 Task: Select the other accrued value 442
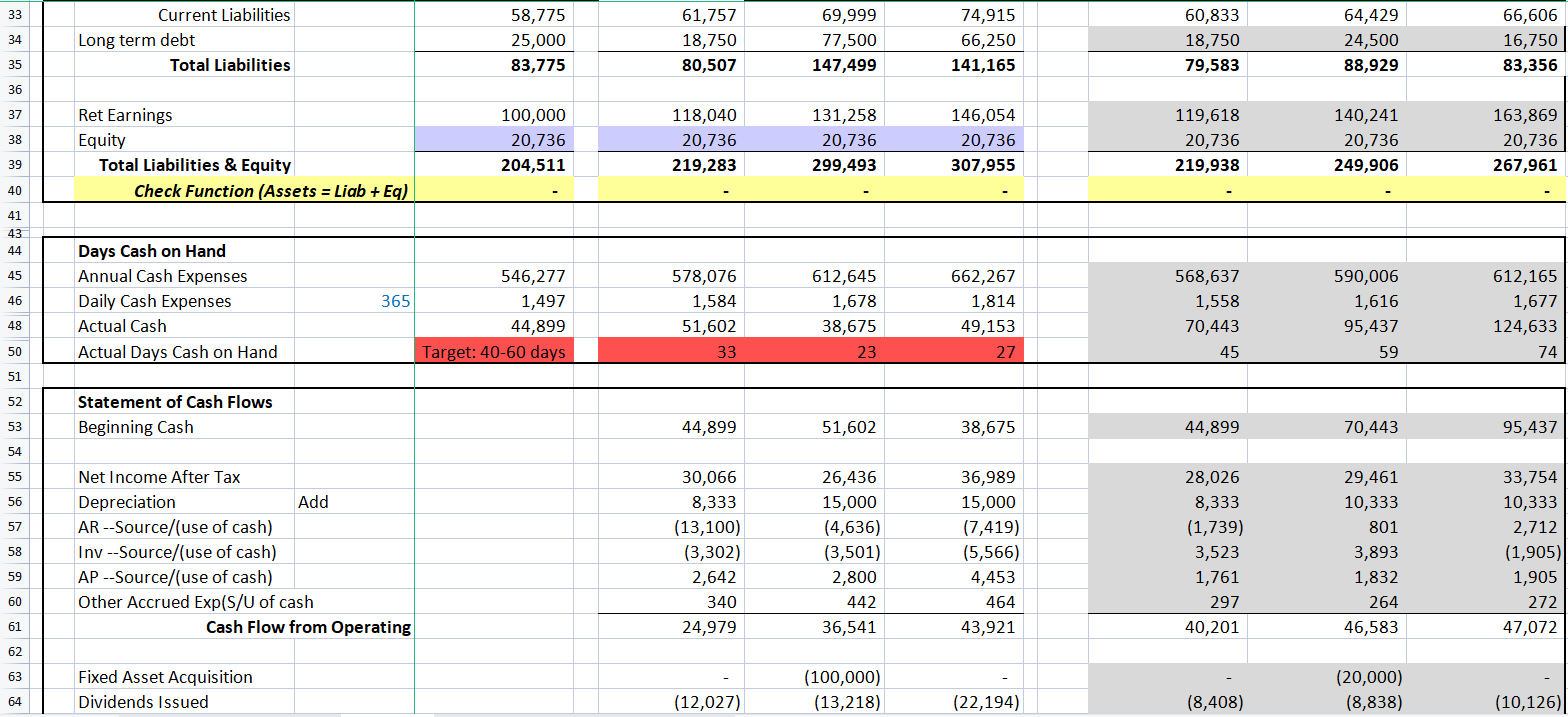[861, 602]
